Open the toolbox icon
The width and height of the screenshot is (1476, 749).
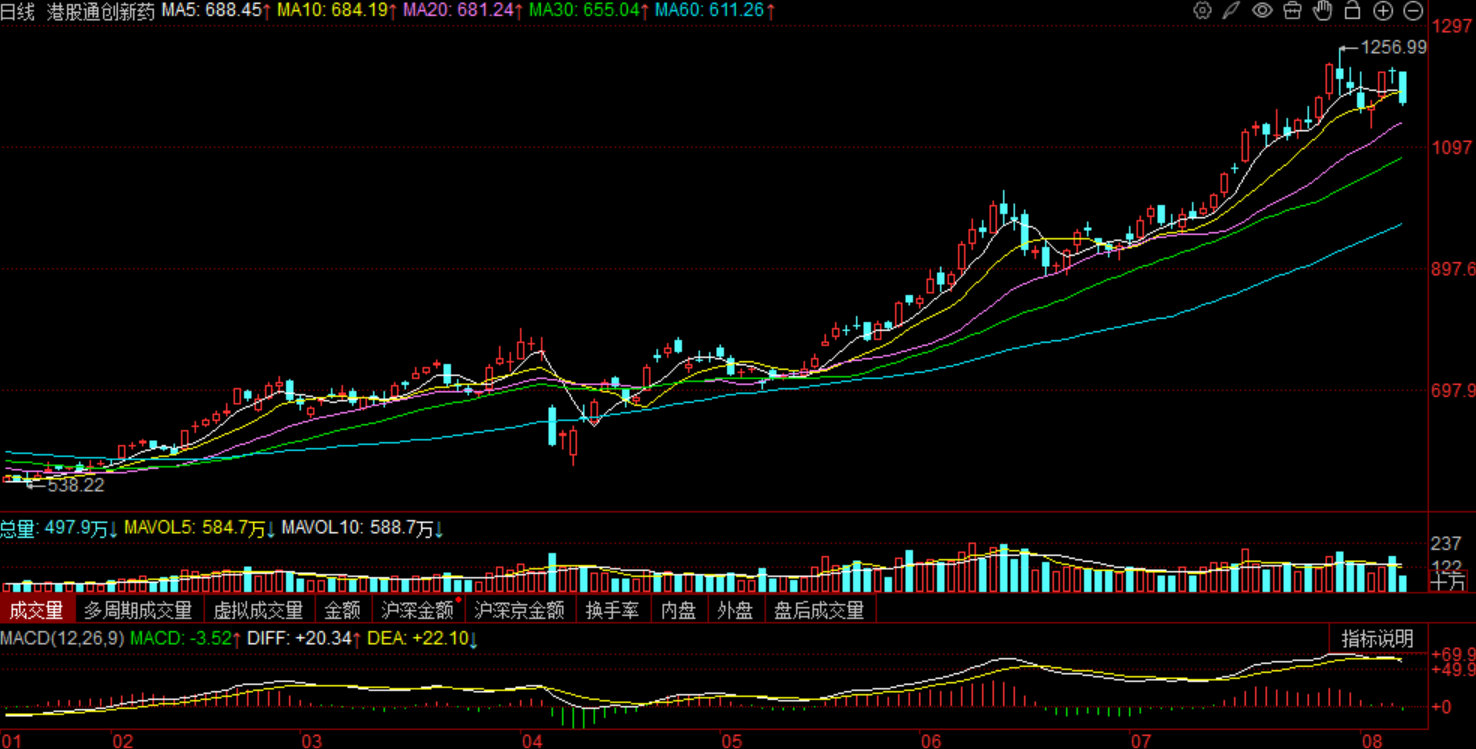[1293, 11]
